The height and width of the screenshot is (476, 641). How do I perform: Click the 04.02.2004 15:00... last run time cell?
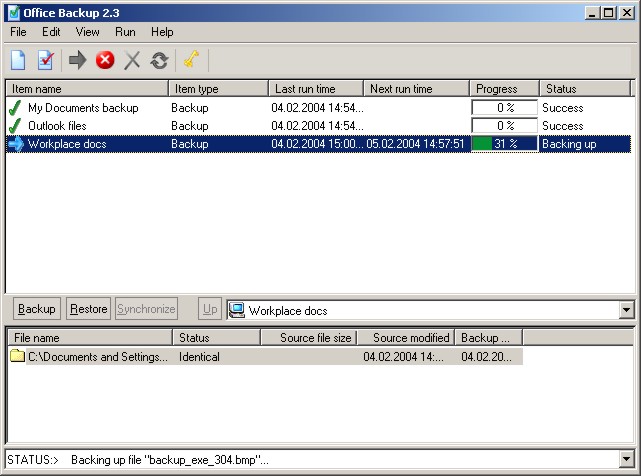(317, 144)
